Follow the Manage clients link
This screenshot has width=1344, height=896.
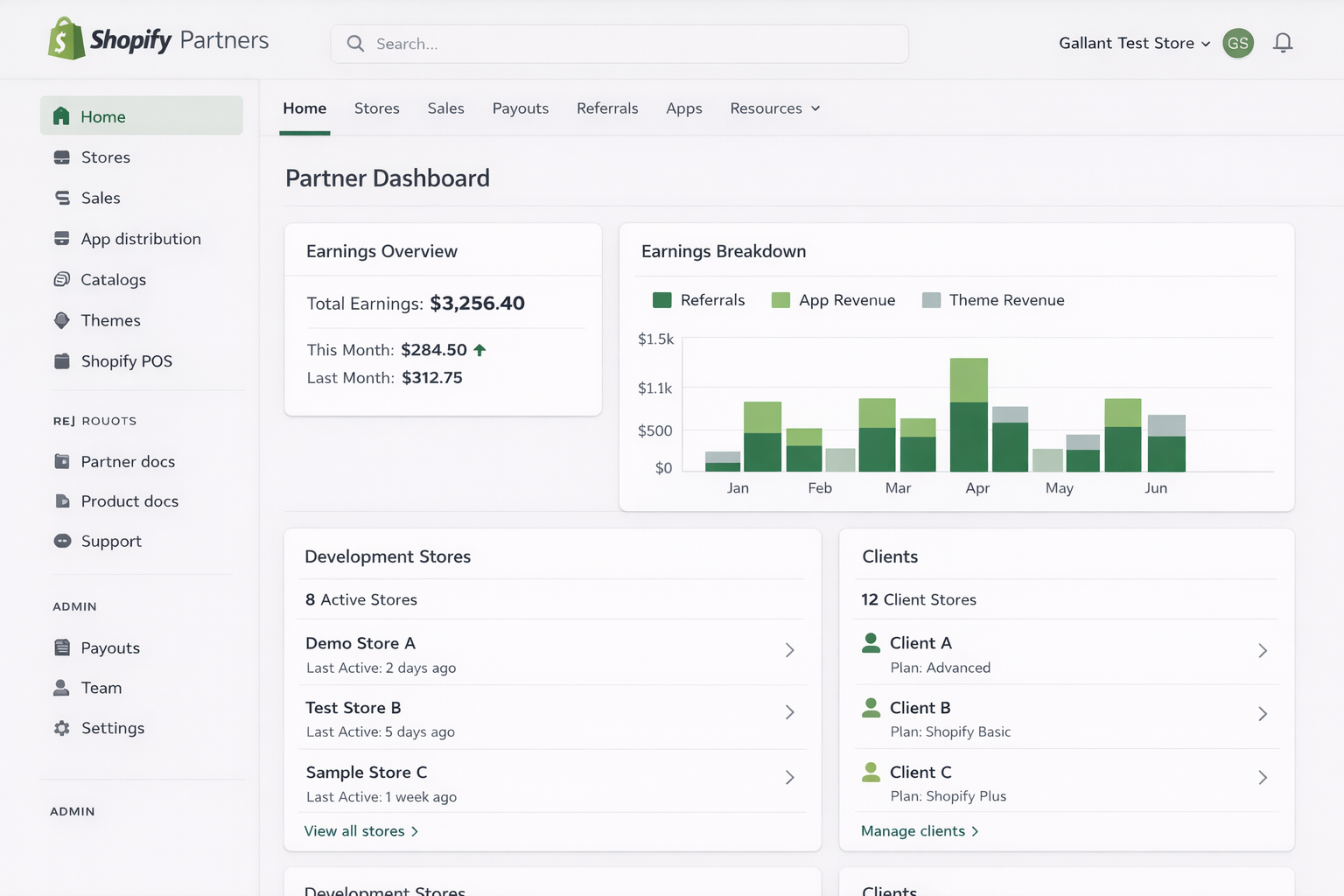919,831
